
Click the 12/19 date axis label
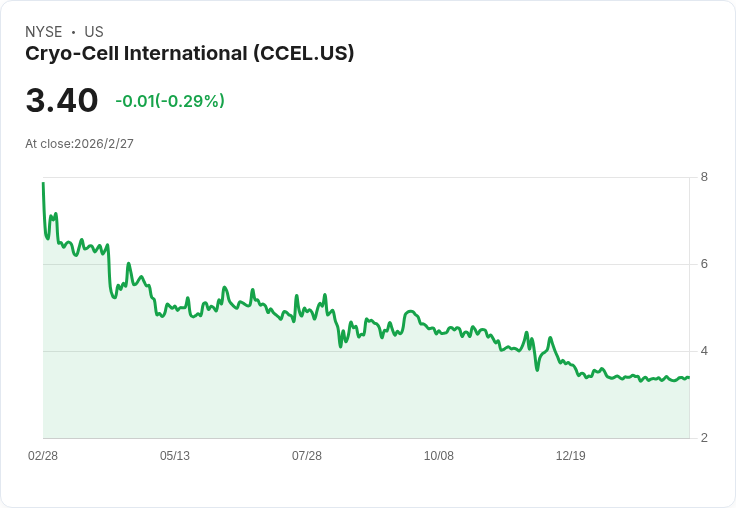[570, 455]
